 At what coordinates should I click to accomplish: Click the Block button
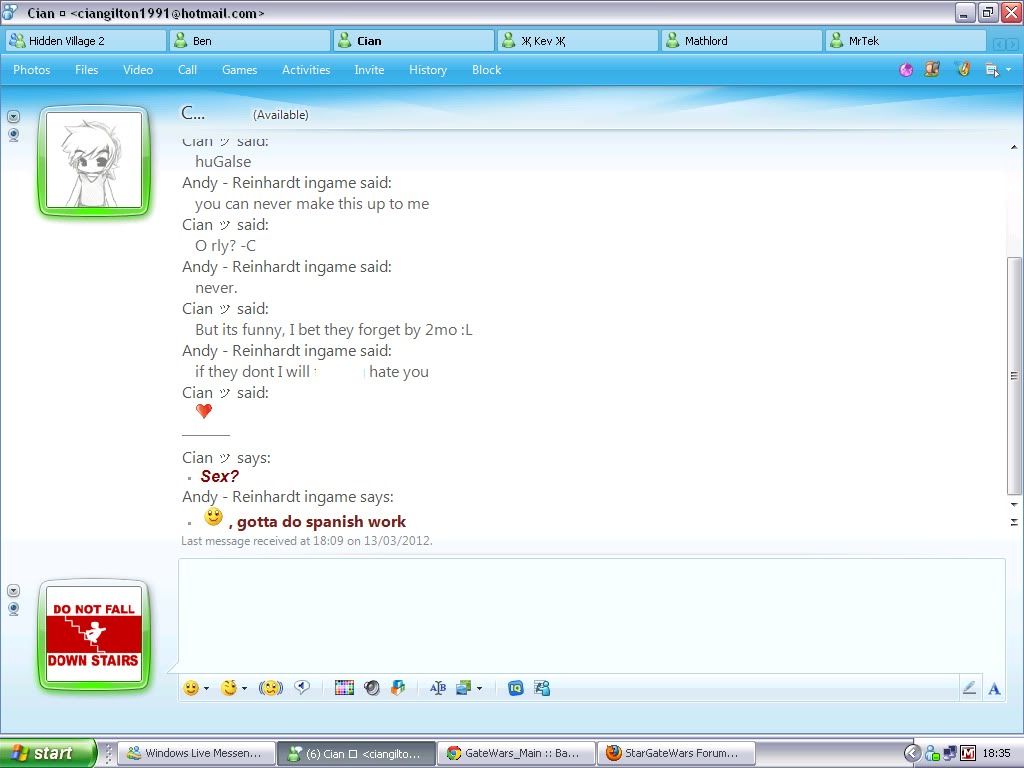486,70
